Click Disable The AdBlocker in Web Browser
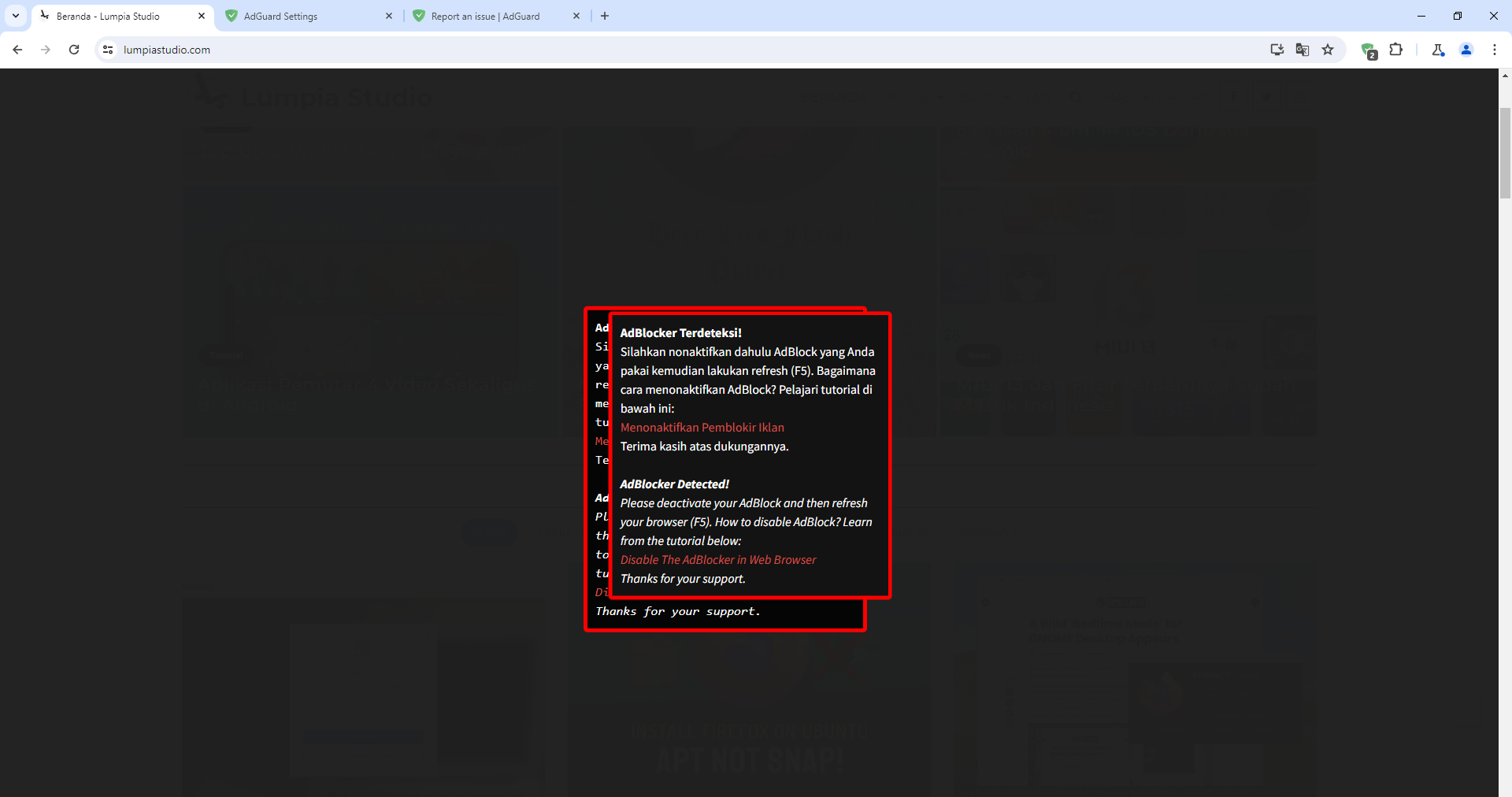Image resolution: width=1512 pixels, height=797 pixels. pyautogui.click(x=717, y=559)
